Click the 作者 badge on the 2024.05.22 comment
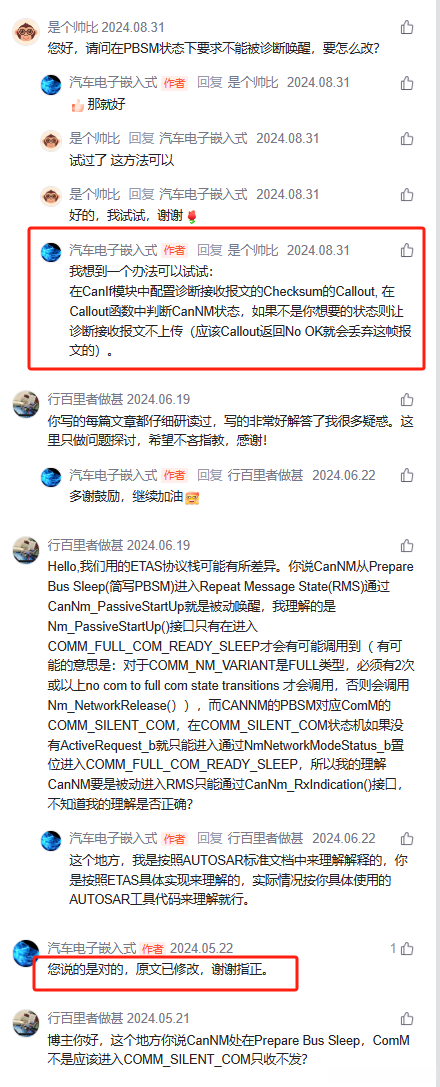This screenshot has width=440, height=1087. pos(152,948)
